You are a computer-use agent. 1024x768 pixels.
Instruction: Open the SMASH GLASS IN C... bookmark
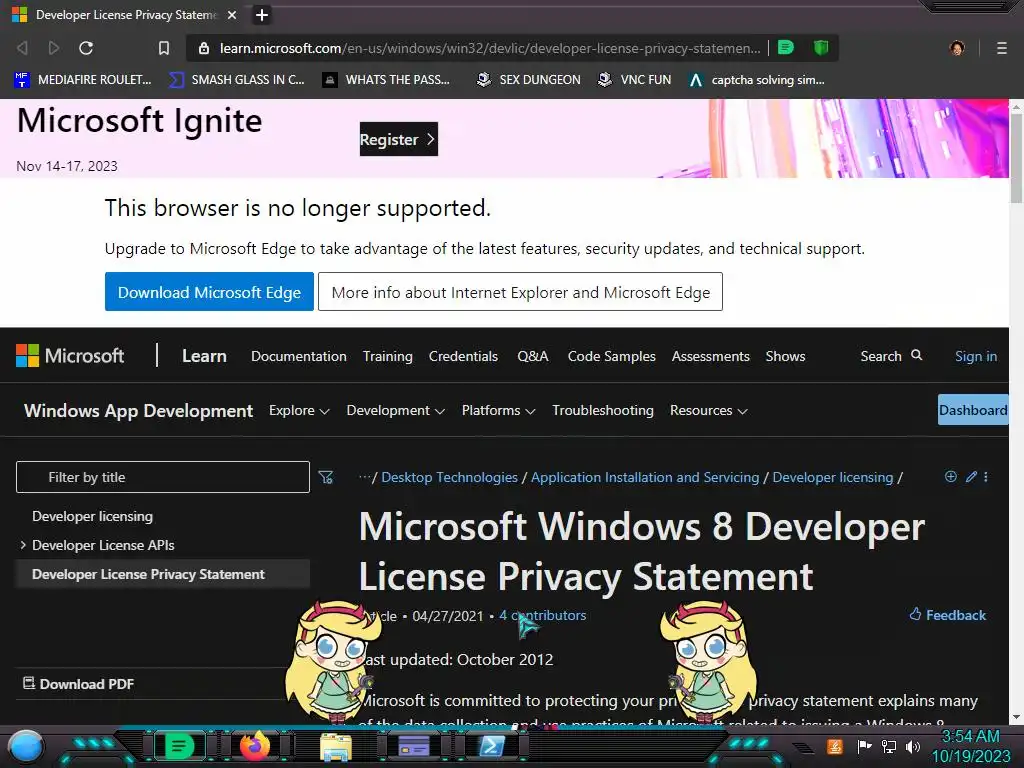coord(237,80)
